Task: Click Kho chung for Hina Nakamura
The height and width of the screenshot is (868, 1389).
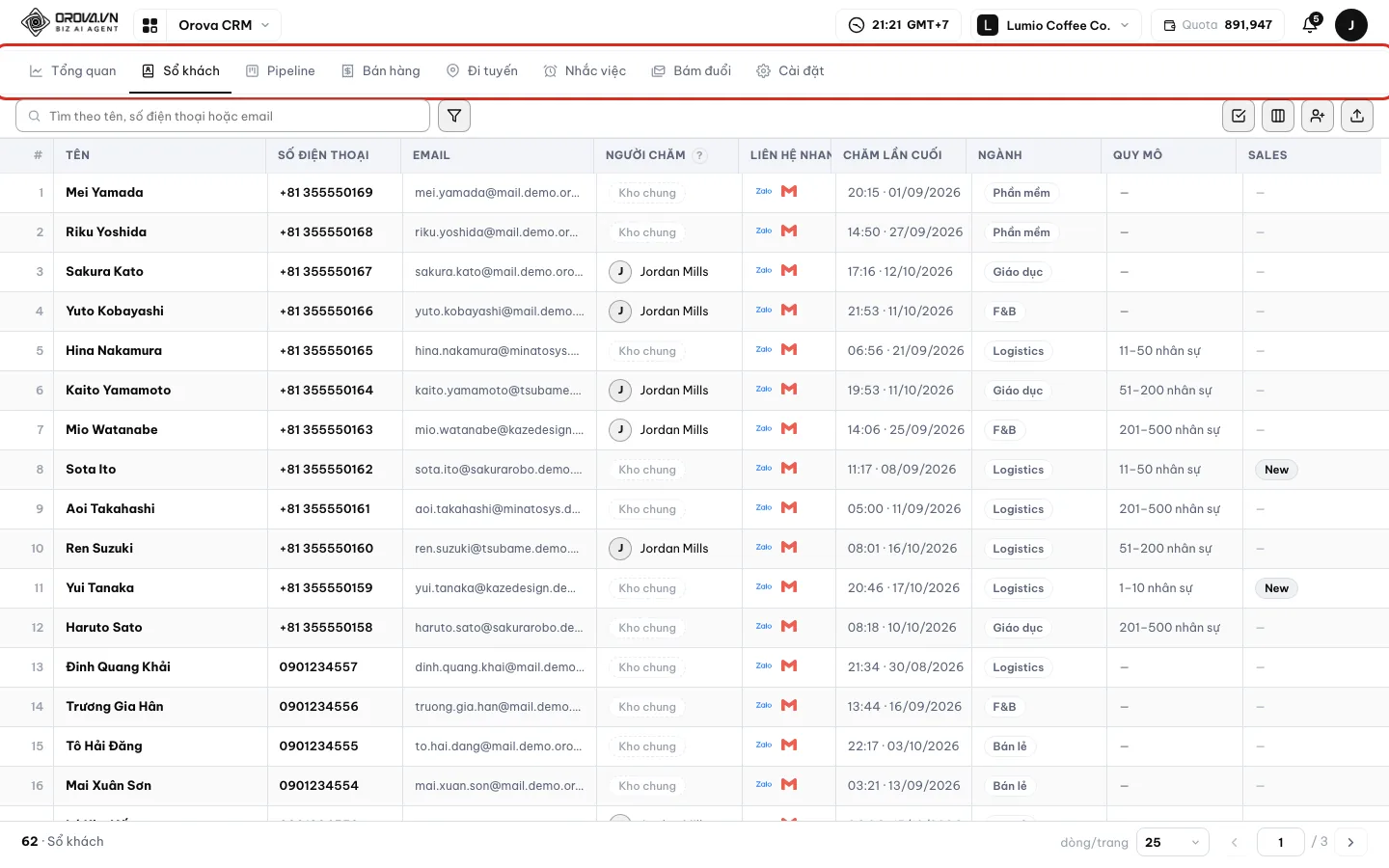Action: 647,351
